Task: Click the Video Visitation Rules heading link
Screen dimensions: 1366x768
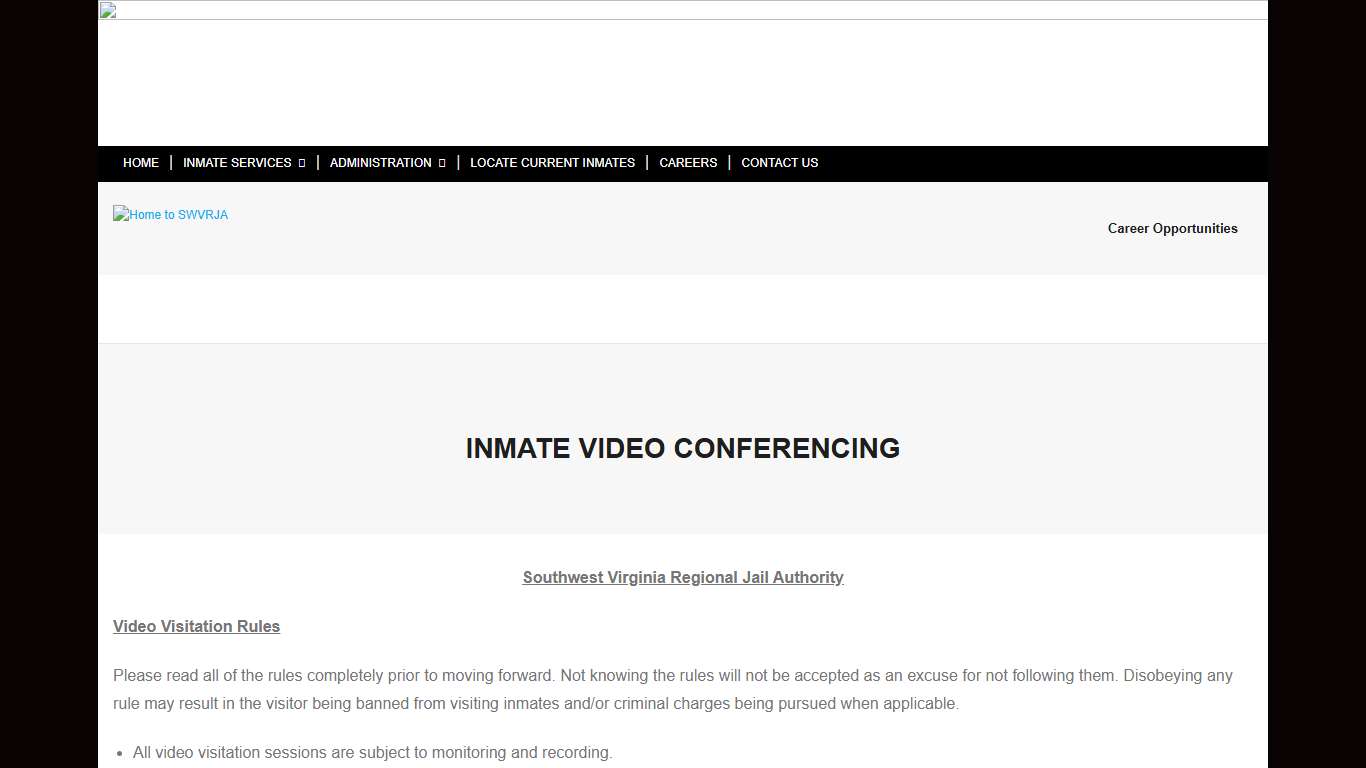Action: [x=196, y=626]
